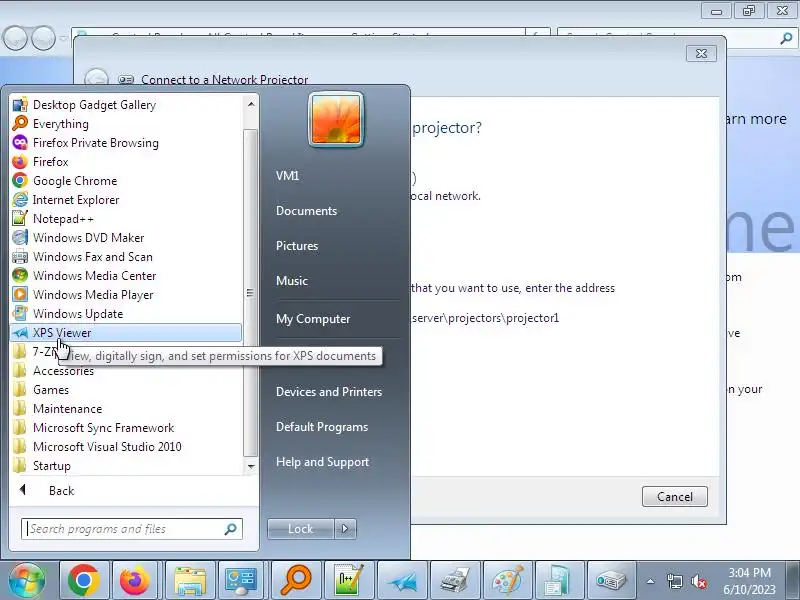Screen dimensions: 800x600
Task: Open Notepad++ from the taskbar
Action: click(x=349, y=580)
